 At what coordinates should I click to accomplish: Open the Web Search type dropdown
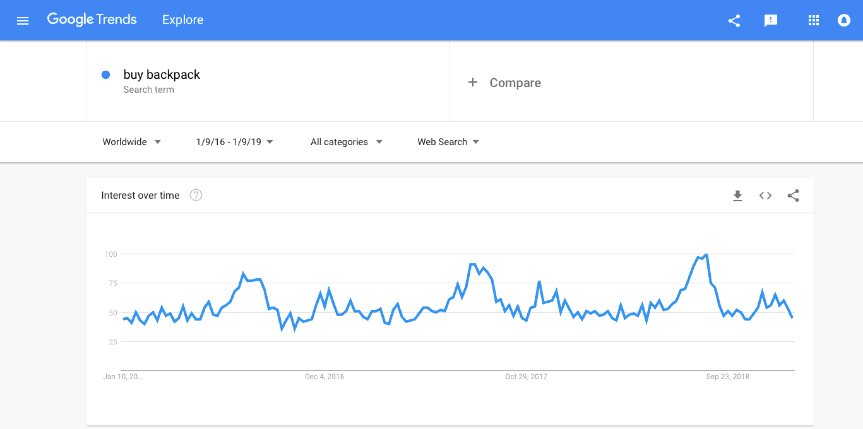(448, 142)
